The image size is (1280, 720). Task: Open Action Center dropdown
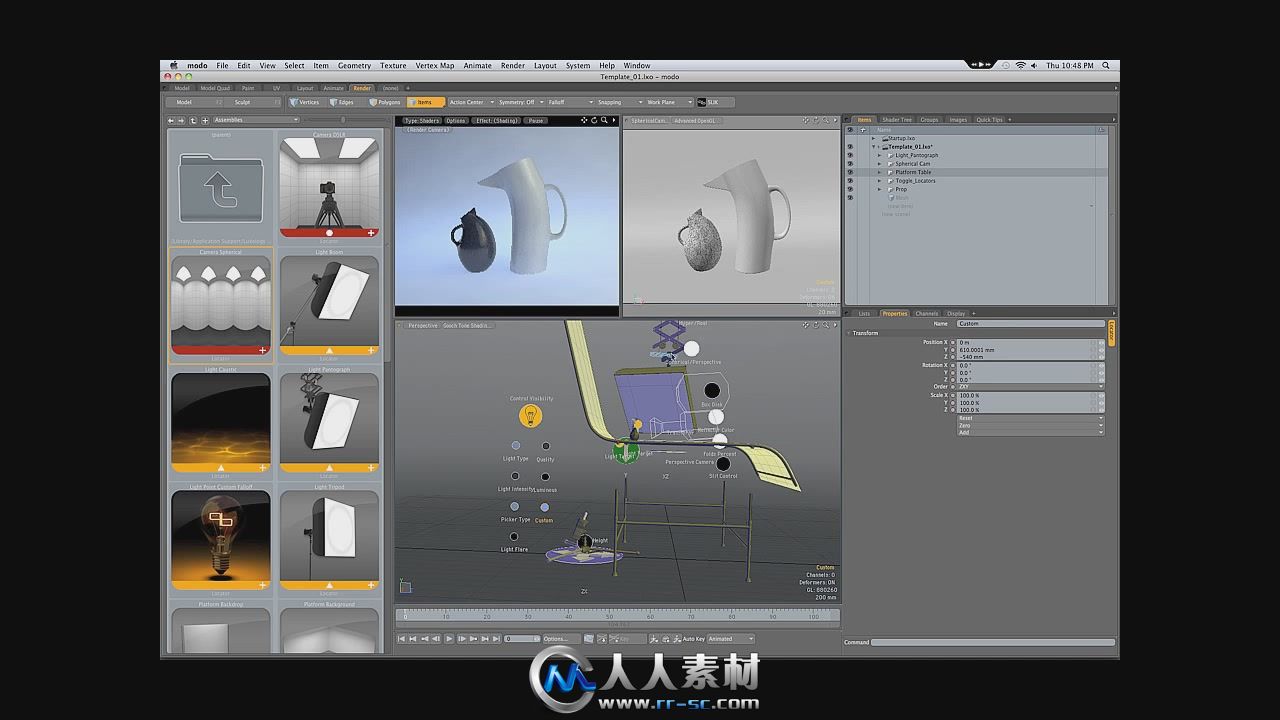471,102
